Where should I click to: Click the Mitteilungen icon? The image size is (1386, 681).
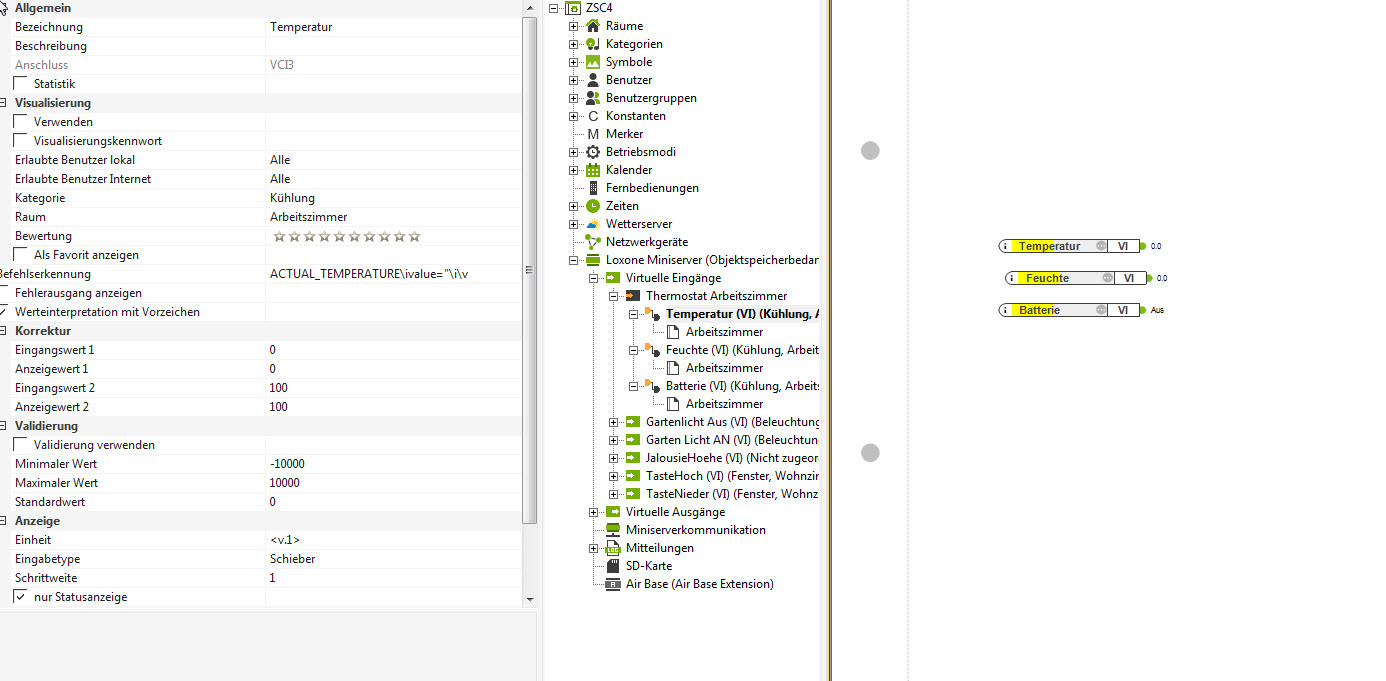(613, 548)
